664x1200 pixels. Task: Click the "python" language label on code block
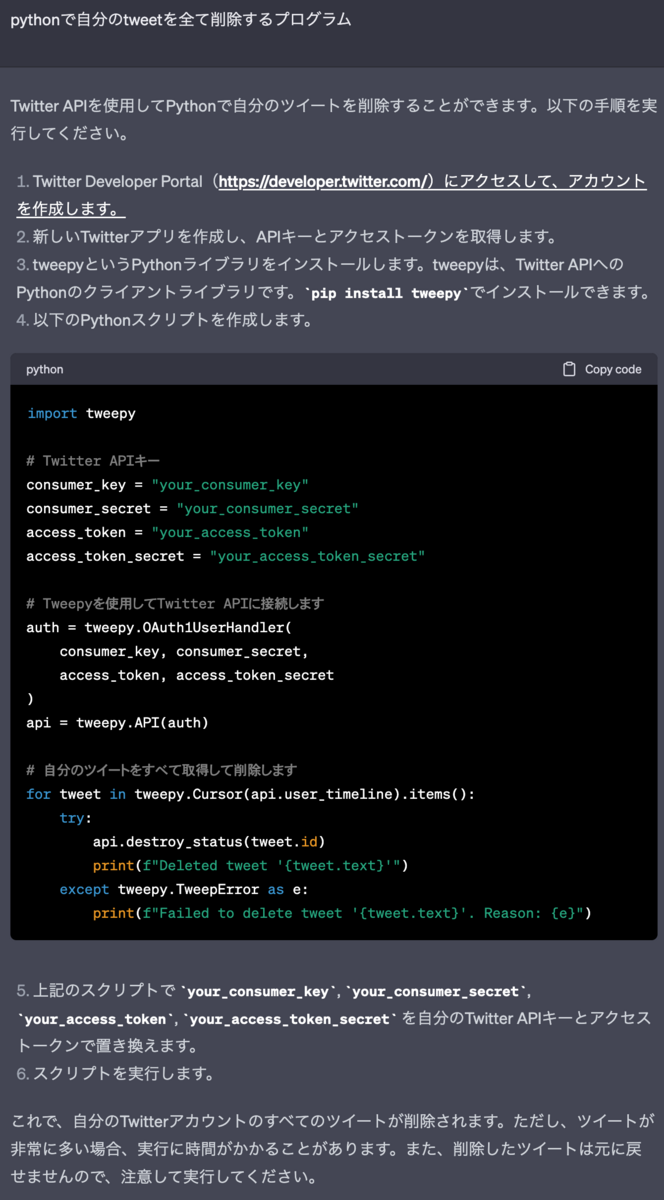click(44, 369)
